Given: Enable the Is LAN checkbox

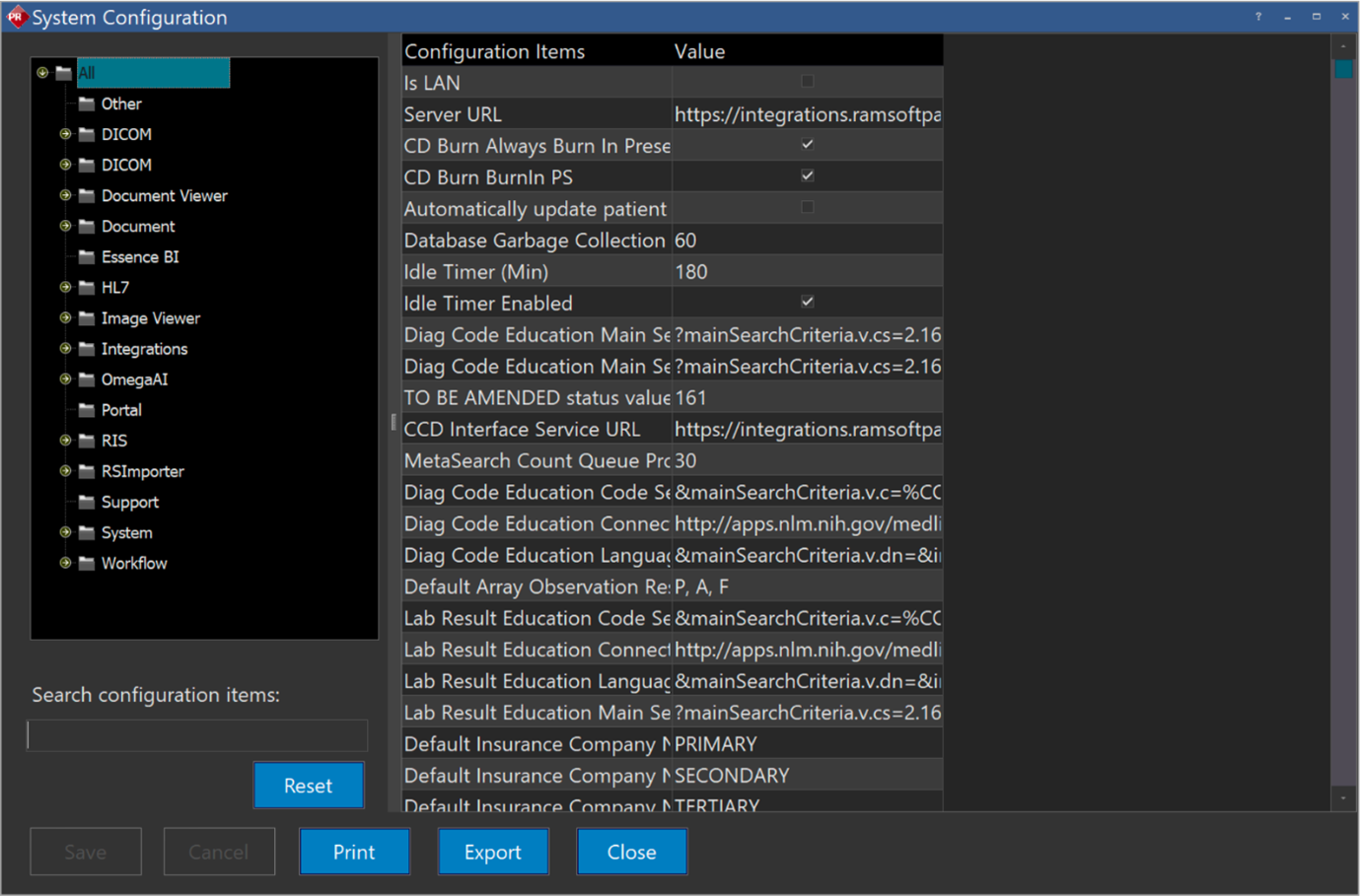Looking at the screenshot, I should [x=807, y=82].
